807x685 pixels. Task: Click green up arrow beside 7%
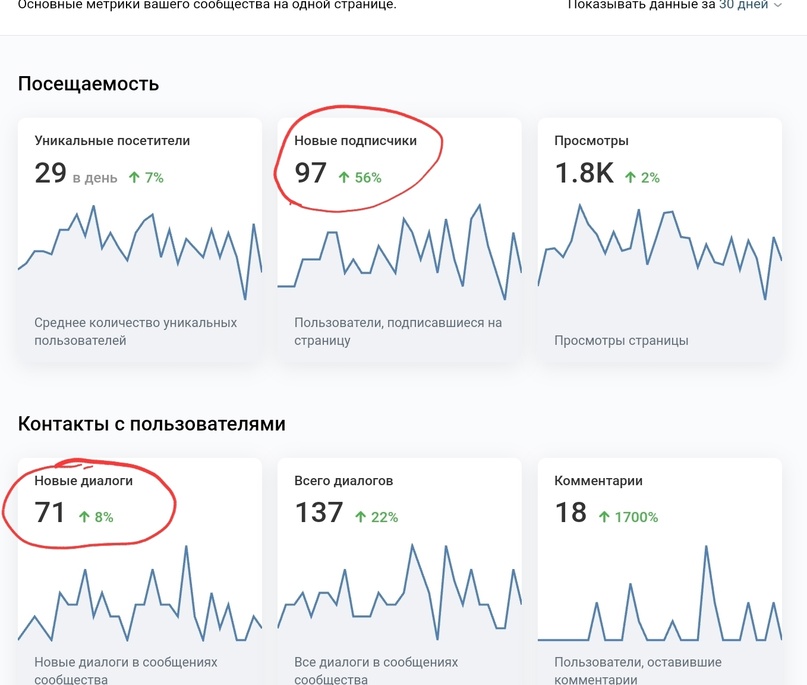pos(134,178)
